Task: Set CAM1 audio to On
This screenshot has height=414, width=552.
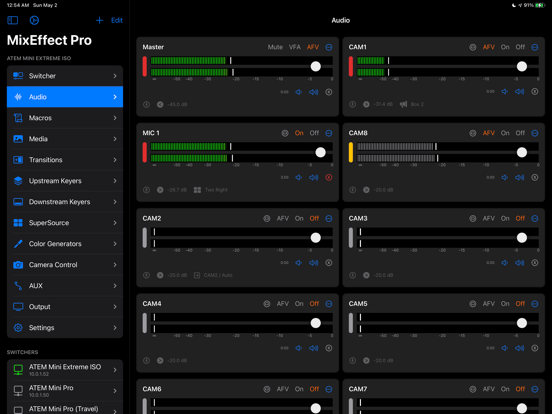Action: click(x=505, y=47)
